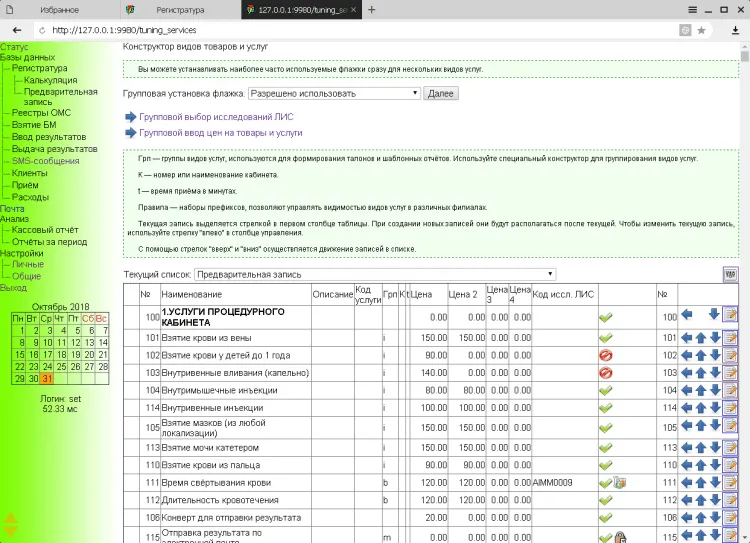Click the red prohibited icon in row 103
The height and width of the screenshot is (543, 750).
pyautogui.click(x=606, y=373)
